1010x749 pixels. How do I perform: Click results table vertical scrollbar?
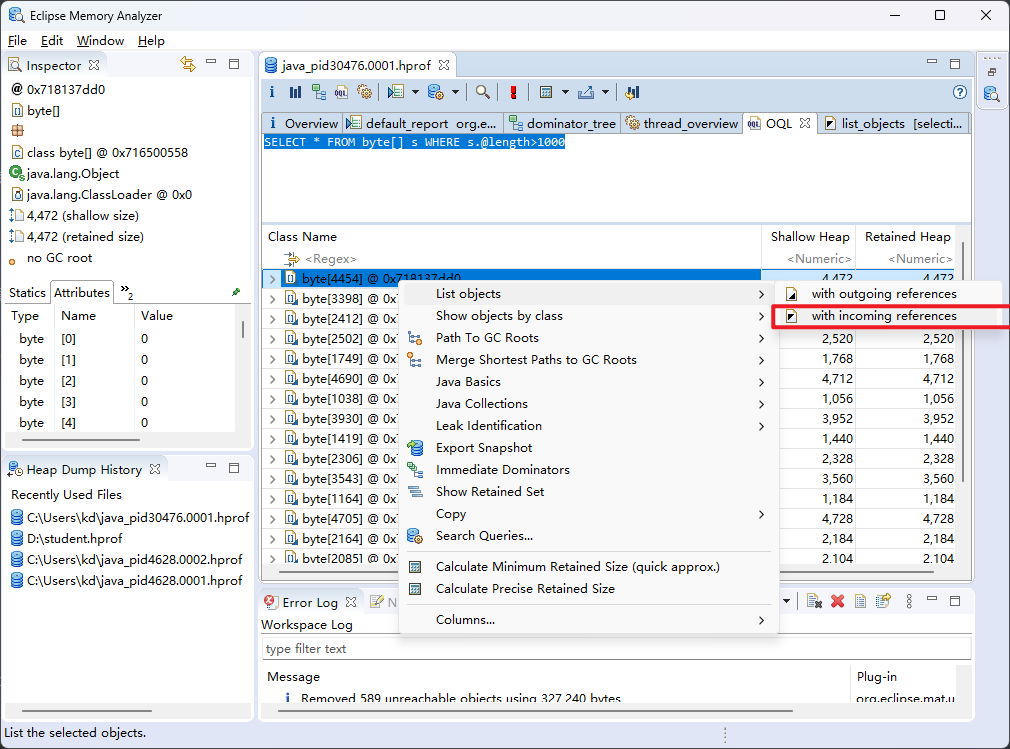[x=962, y=361]
